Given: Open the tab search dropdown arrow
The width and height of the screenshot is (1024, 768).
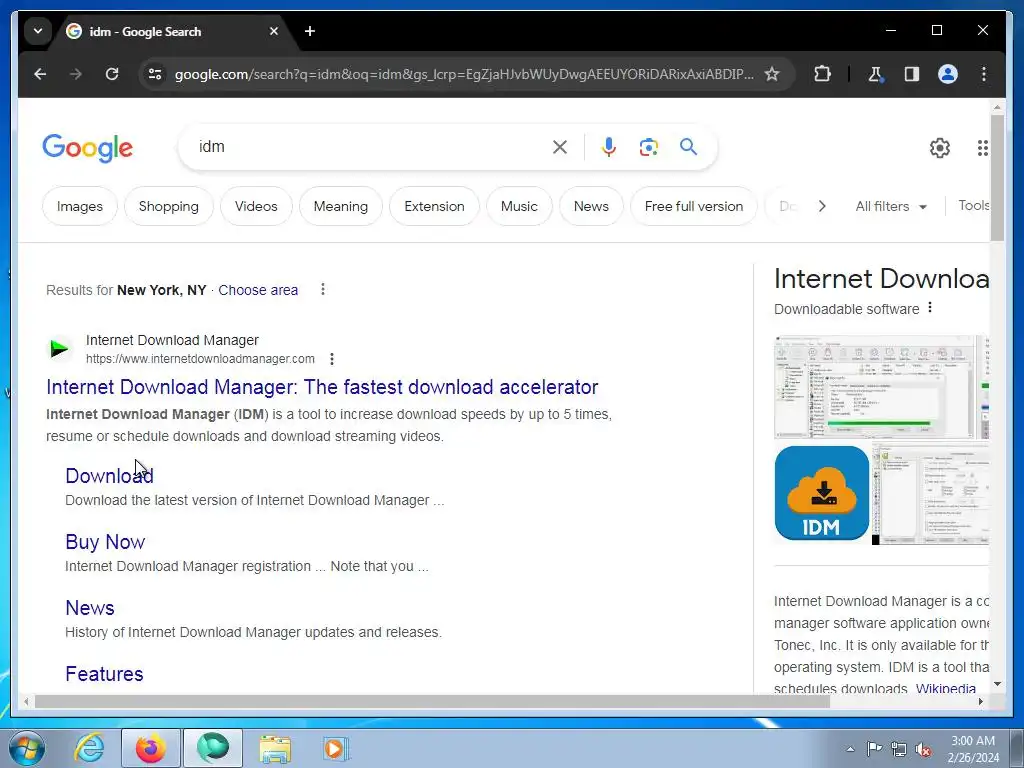Looking at the screenshot, I should click(x=38, y=31).
